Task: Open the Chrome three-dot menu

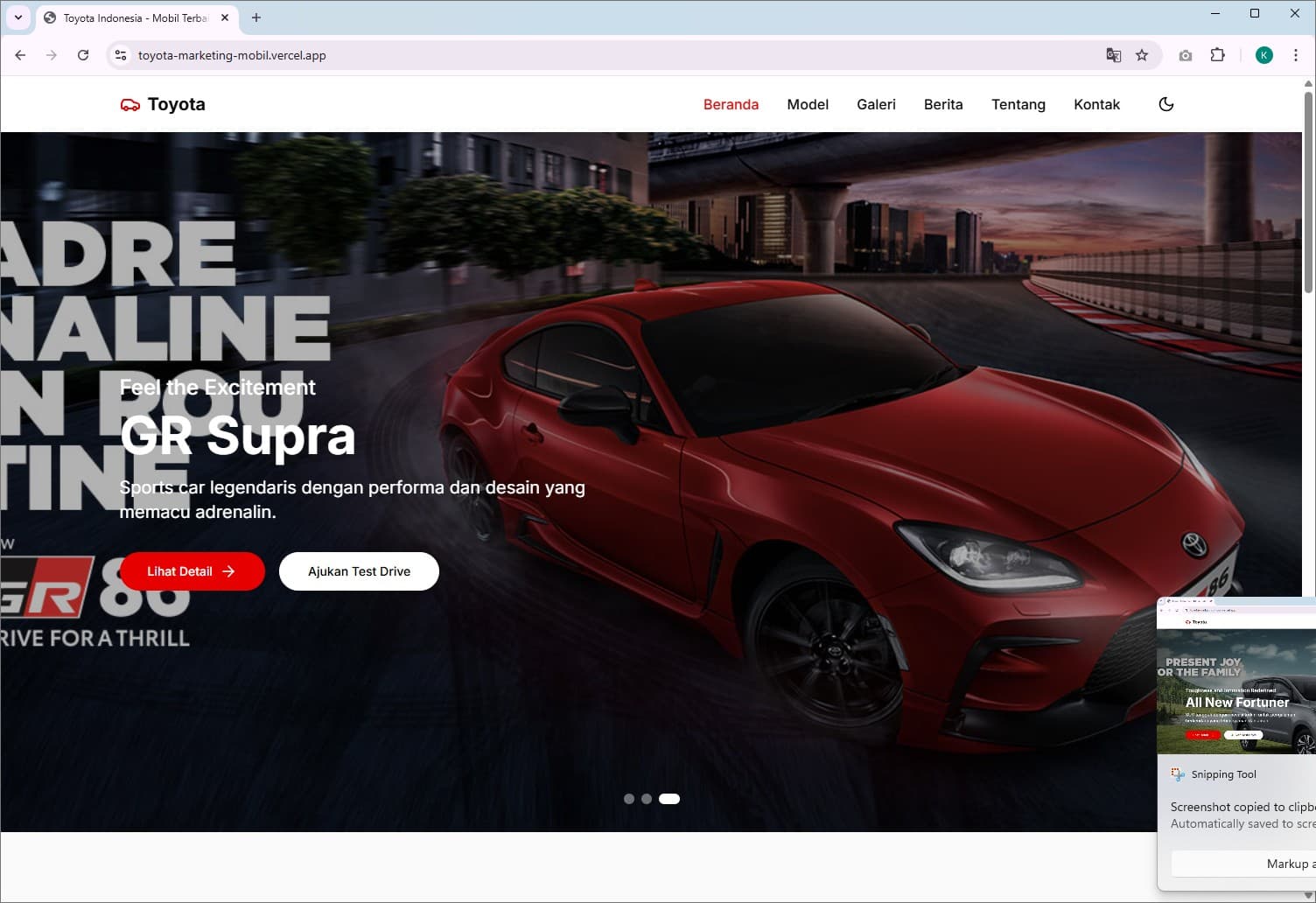Action: (1296, 55)
